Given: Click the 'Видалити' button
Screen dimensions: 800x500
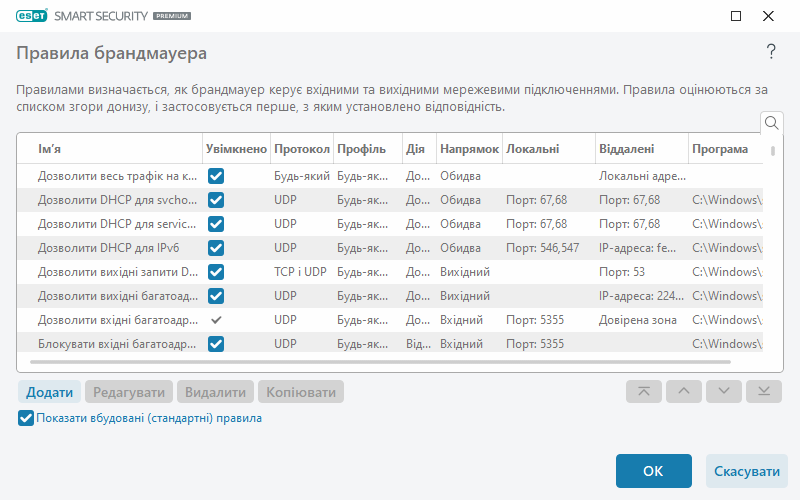Looking at the screenshot, I should coord(215,392).
